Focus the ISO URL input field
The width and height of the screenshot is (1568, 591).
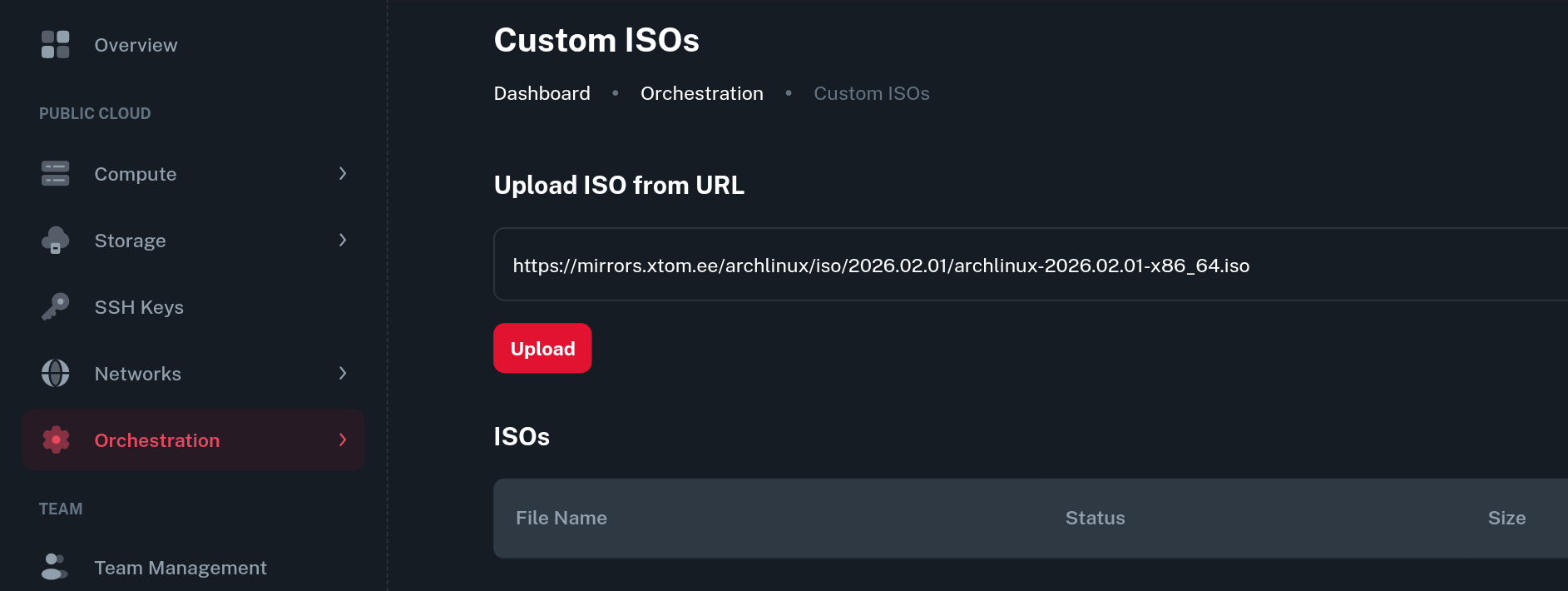(998, 265)
